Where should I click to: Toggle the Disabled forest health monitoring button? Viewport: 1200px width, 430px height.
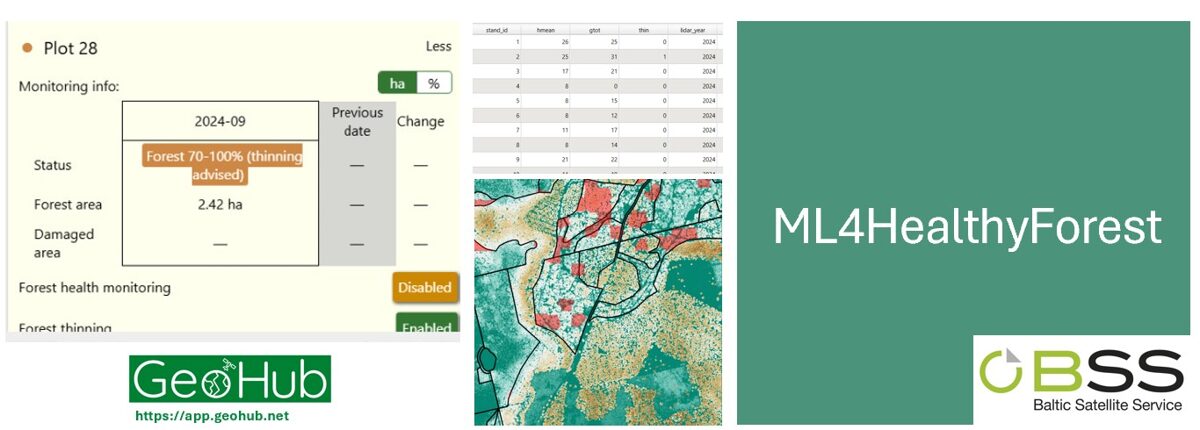pyautogui.click(x=425, y=288)
